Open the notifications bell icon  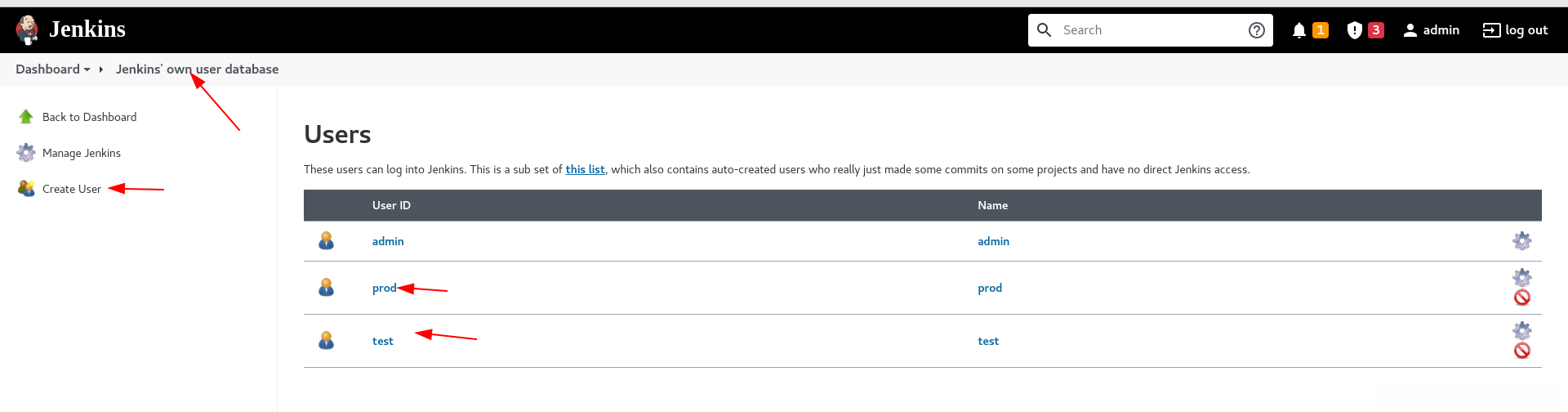1299,30
